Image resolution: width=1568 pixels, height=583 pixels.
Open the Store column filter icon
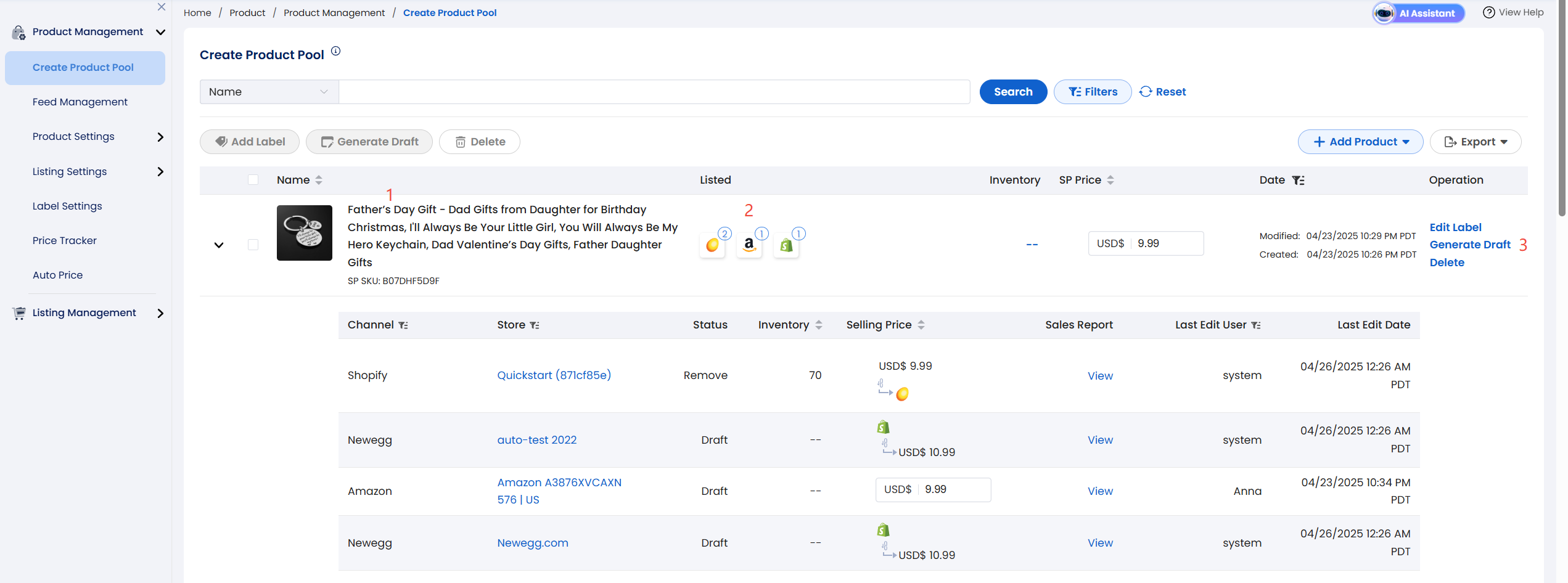coord(535,325)
